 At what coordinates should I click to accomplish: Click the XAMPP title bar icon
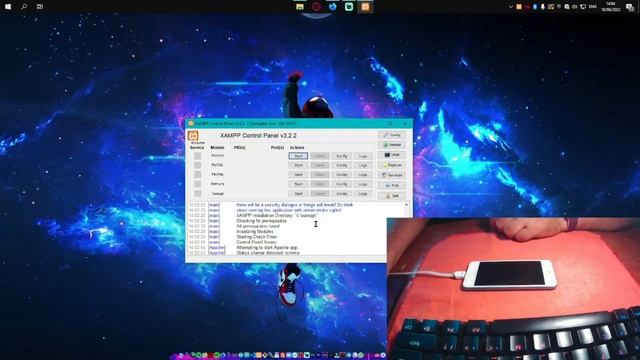[191, 123]
